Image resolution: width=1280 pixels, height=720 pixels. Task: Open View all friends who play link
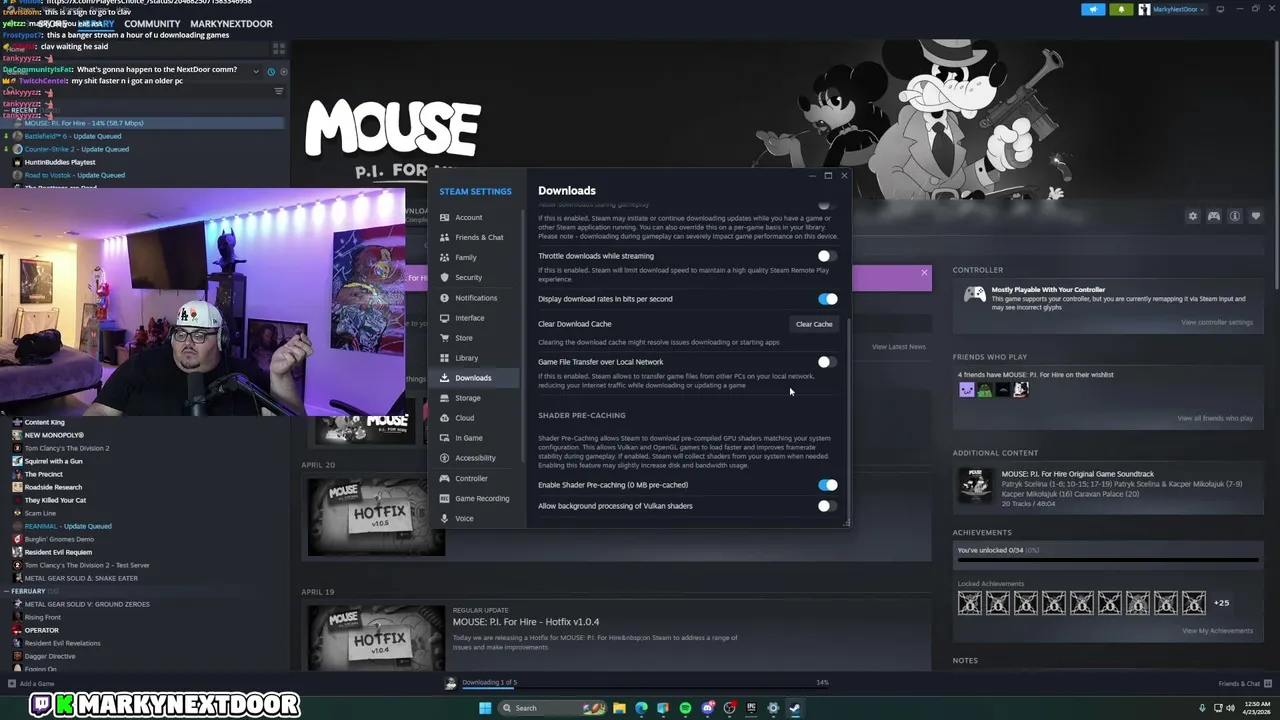click(1215, 418)
